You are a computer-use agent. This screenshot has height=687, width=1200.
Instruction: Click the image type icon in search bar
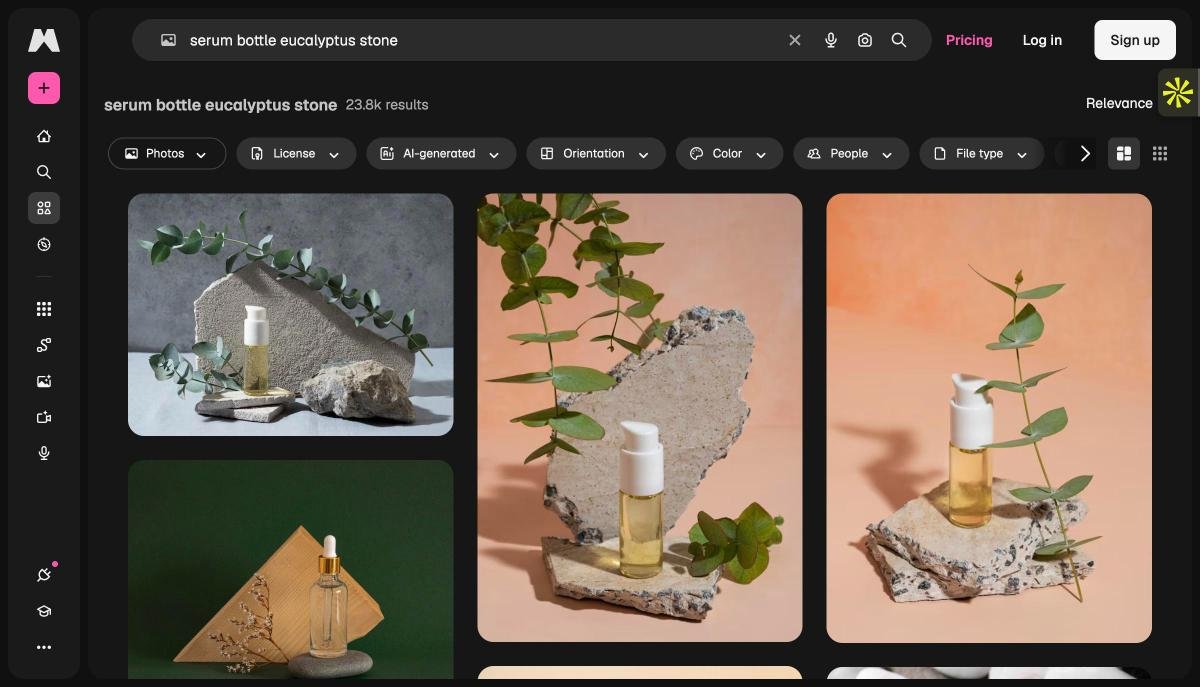169,40
